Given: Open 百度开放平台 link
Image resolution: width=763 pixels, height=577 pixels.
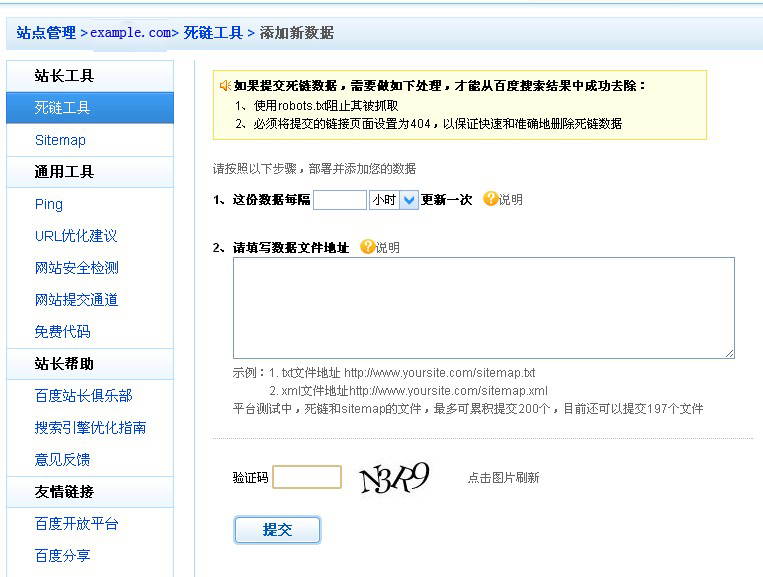Looking at the screenshot, I should point(76,523).
